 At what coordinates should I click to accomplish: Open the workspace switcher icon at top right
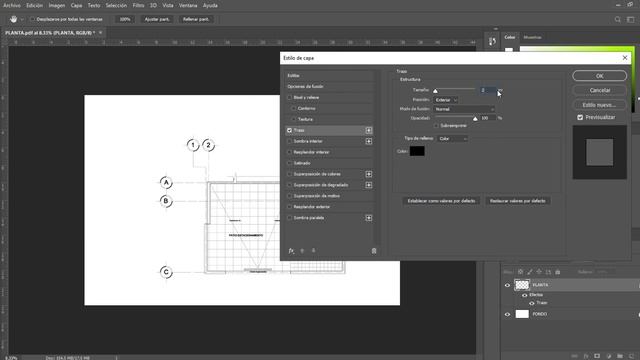coord(631,19)
